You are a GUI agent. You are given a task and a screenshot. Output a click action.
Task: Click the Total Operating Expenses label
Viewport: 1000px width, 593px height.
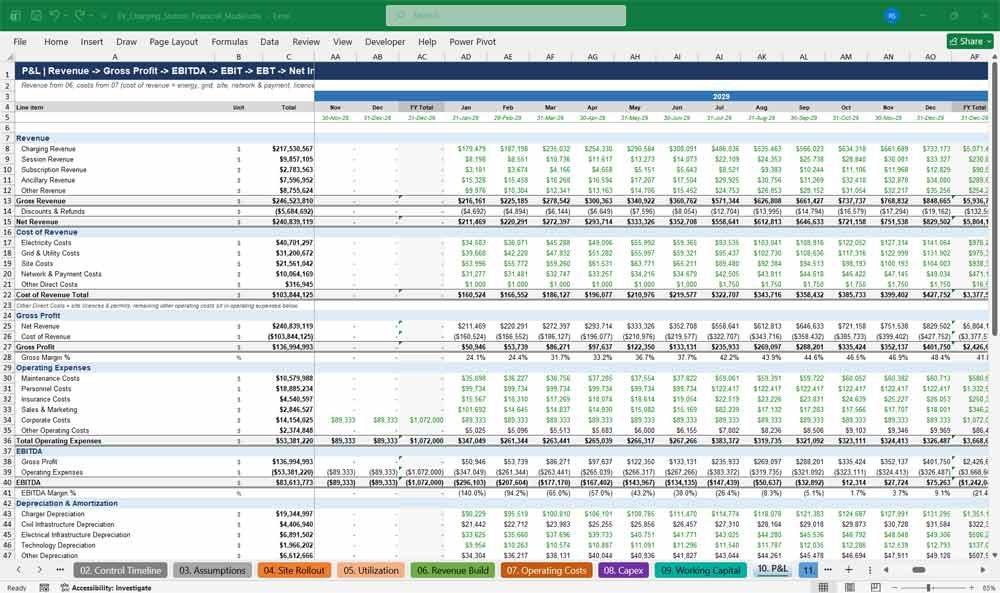point(58,441)
